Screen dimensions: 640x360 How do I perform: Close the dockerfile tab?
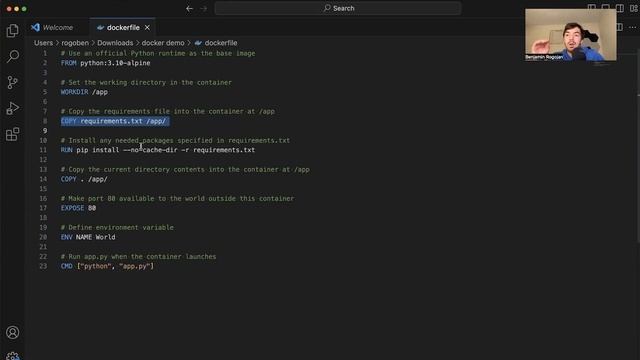pyautogui.click(x=147, y=27)
